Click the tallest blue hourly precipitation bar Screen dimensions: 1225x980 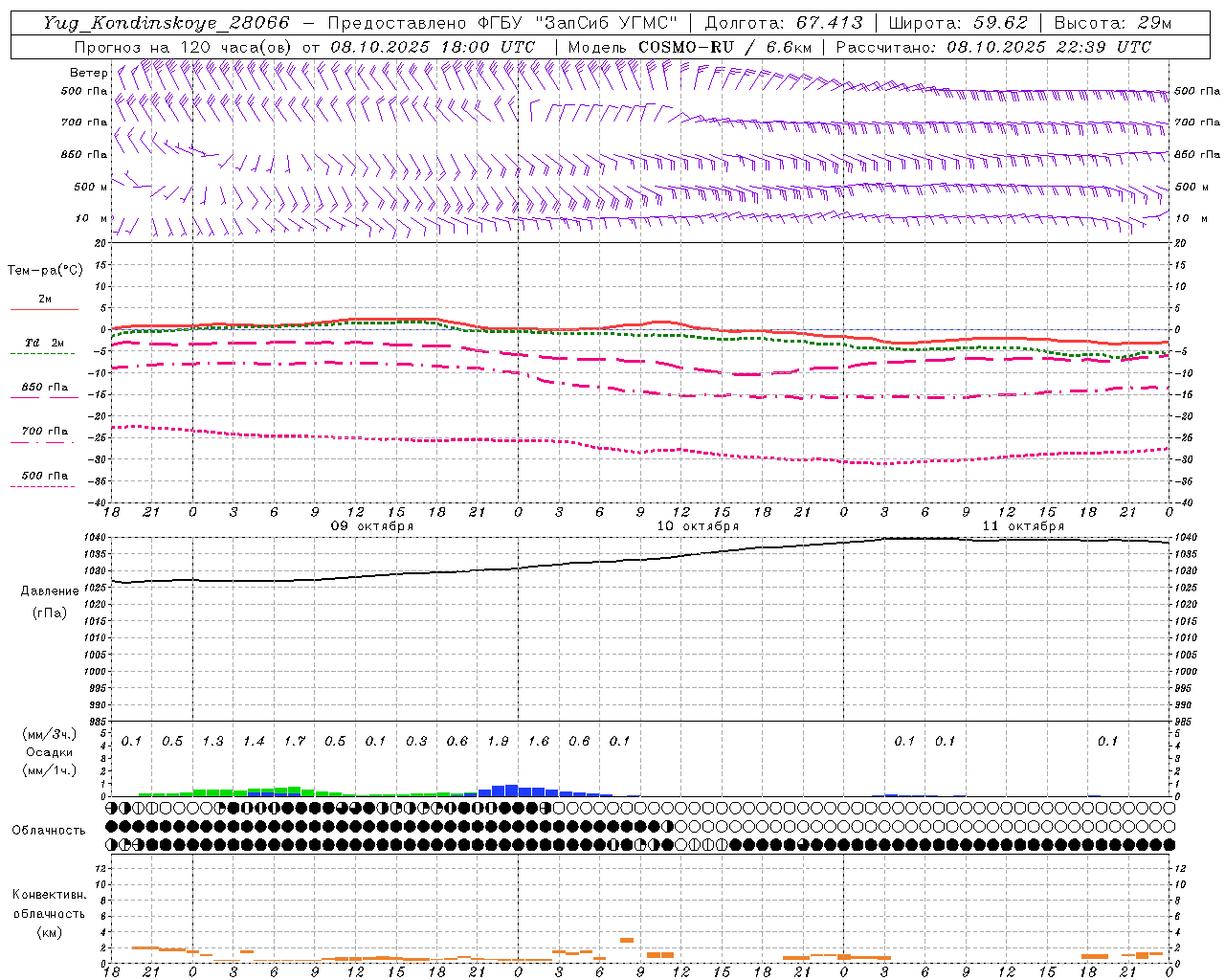[x=511, y=791]
